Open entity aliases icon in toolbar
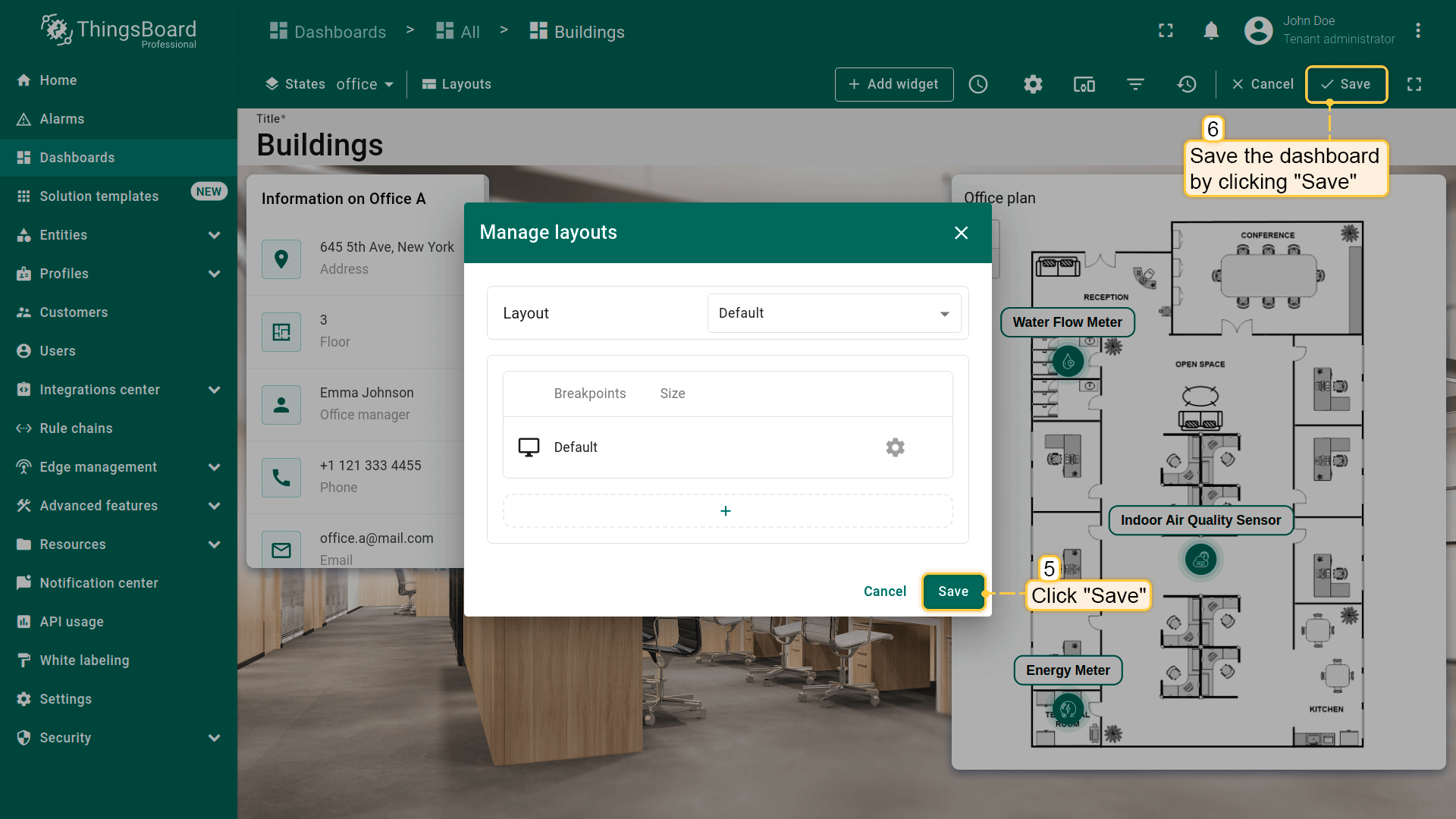 point(1084,84)
